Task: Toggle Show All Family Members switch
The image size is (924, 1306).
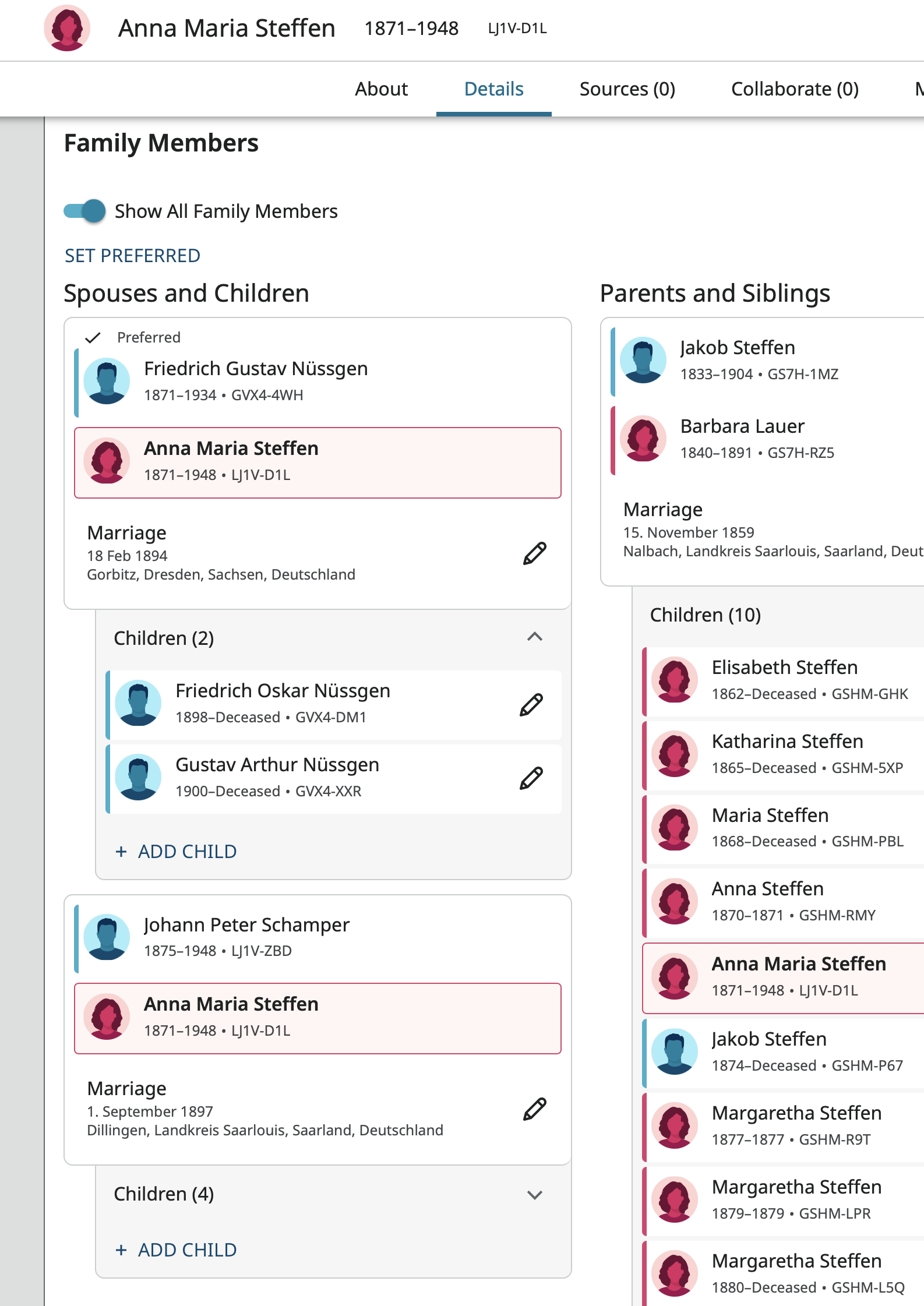Action: pyautogui.click(x=85, y=211)
